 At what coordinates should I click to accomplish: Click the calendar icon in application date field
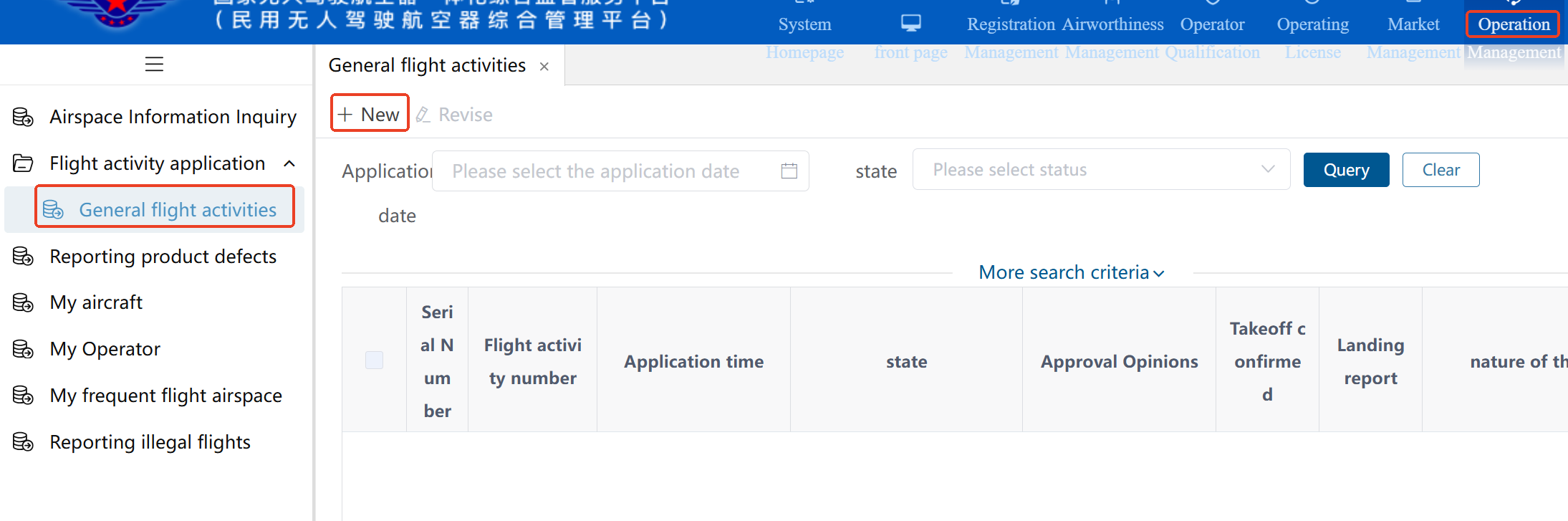pyautogui.click(x=789, y=171)
